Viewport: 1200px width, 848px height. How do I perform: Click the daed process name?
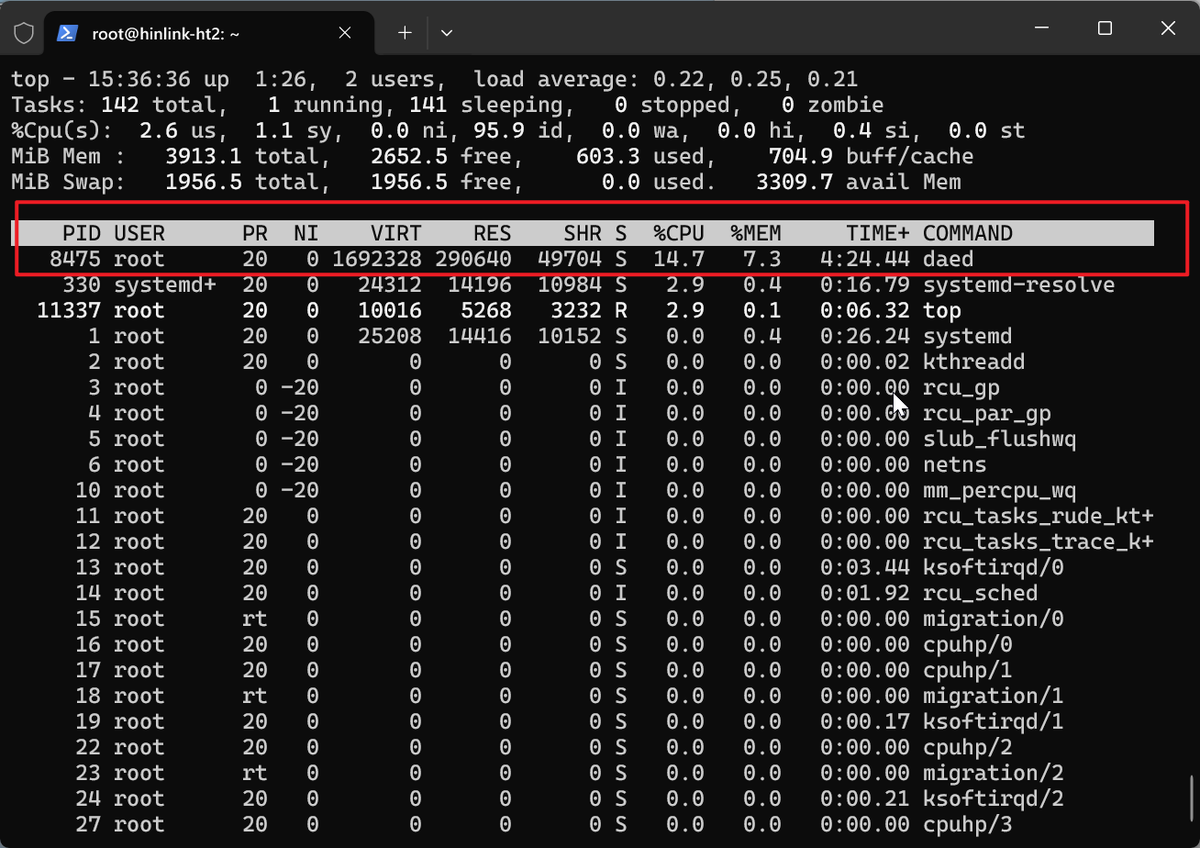point(948,259)
